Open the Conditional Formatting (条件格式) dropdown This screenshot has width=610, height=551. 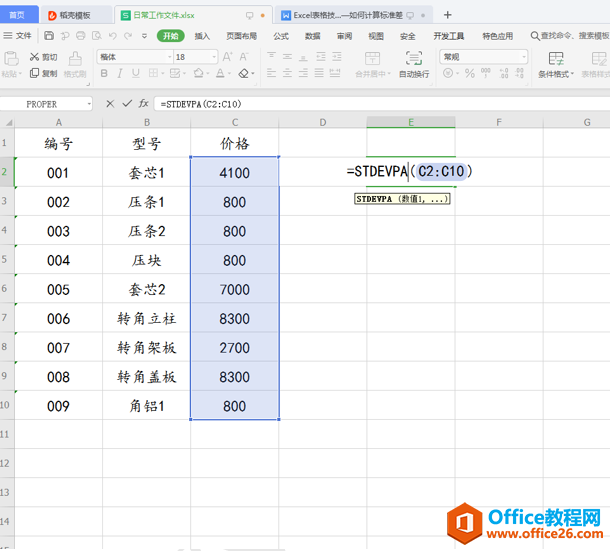tap(556, 74)
